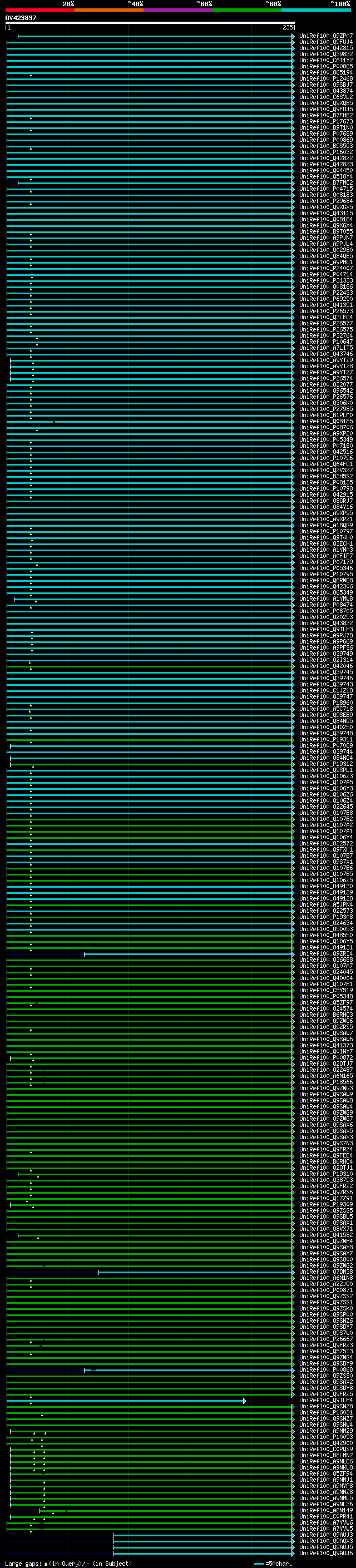Click the orange ~40% legend color bar
Viewport: 356px width, 1568px height.
click(109, 10)
